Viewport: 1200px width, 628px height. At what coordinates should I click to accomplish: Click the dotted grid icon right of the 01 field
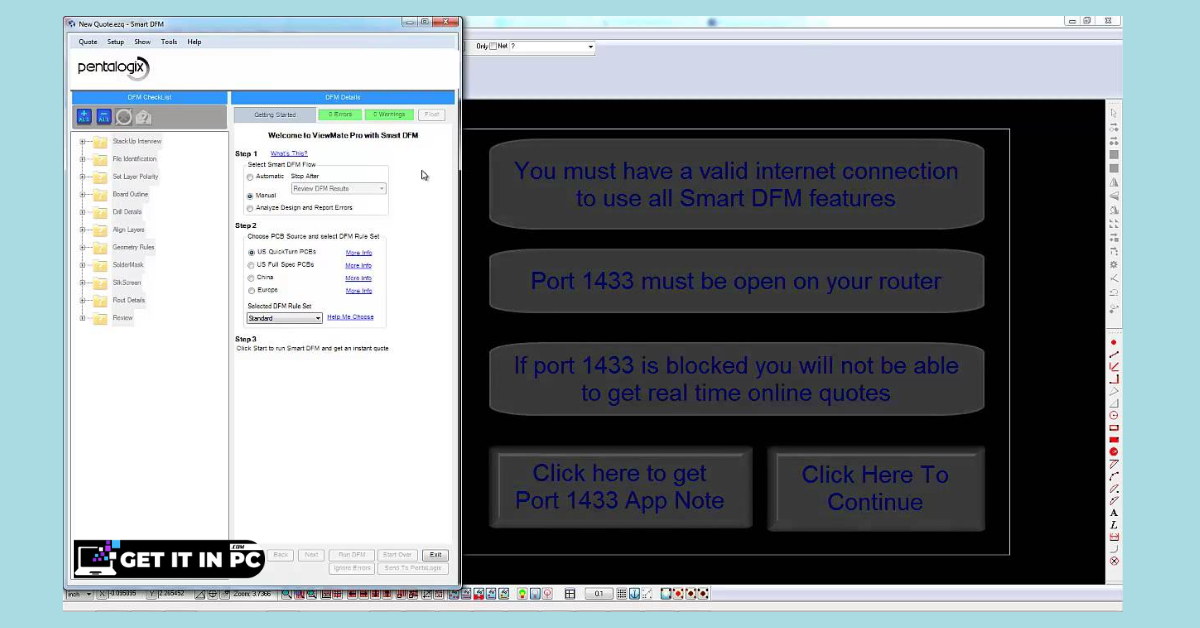(x=621, y=594)
